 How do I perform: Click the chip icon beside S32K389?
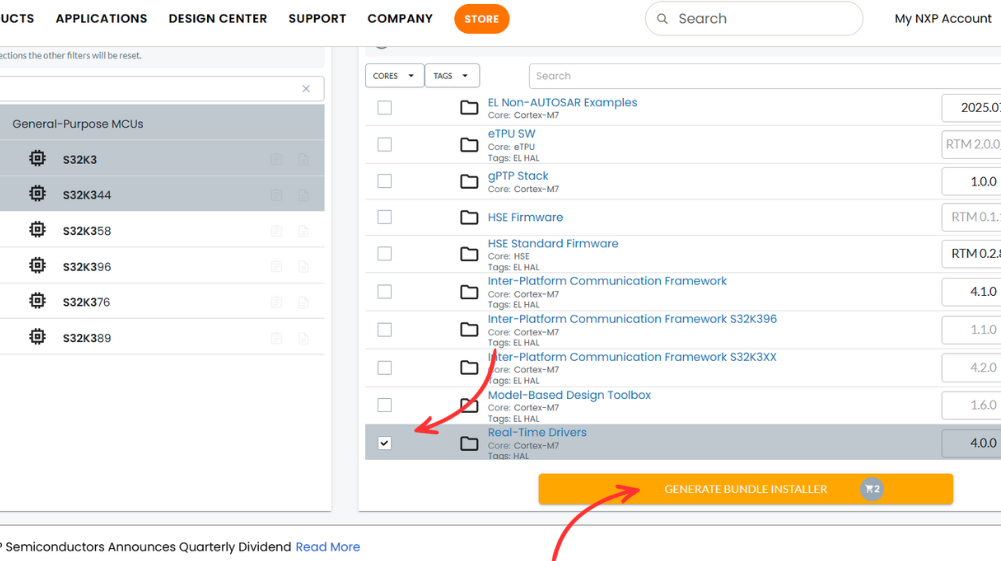(x=38, y=336)
